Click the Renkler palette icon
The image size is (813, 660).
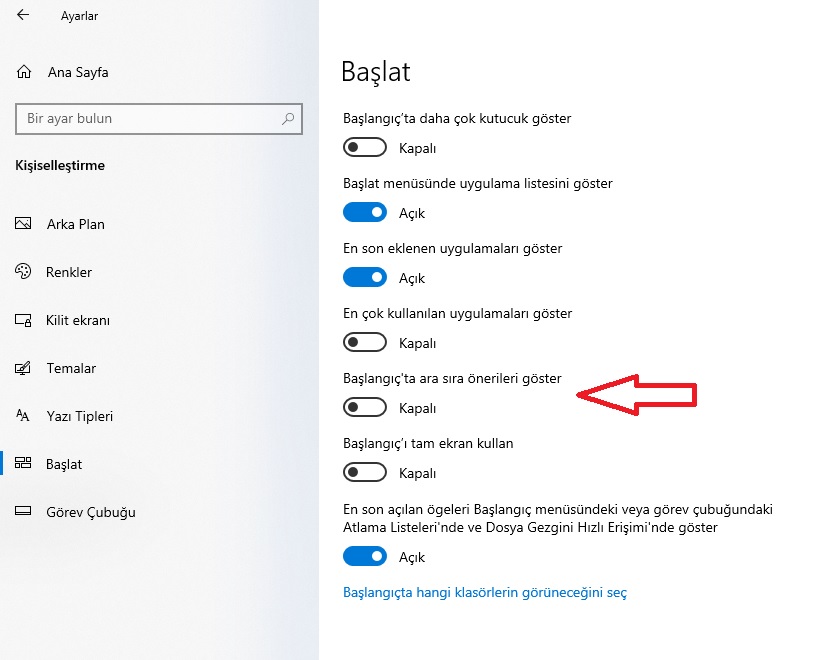[24, 272]
